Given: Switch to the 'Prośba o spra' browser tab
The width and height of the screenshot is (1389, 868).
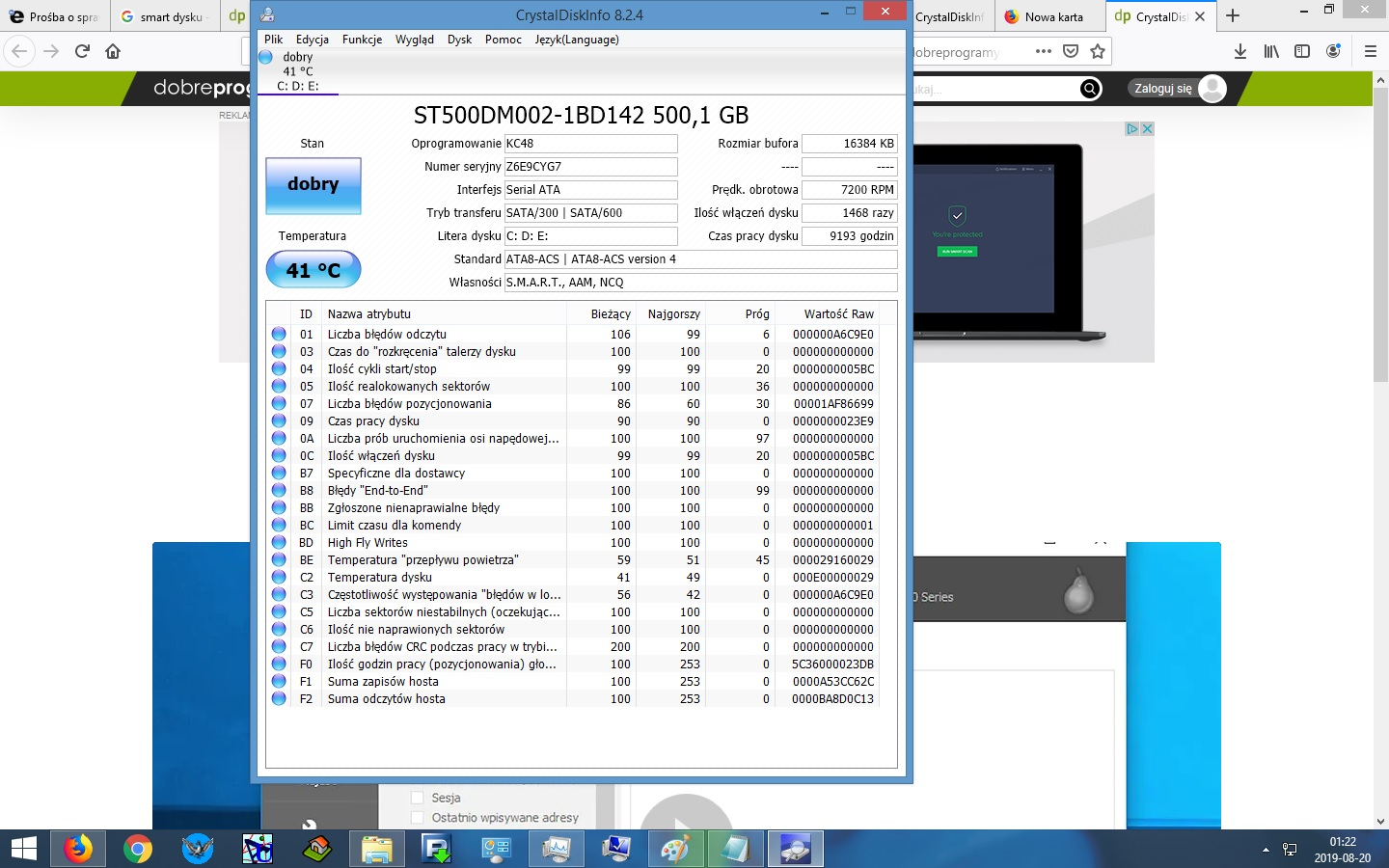Looking at the screenshot, I should [55, 16].
